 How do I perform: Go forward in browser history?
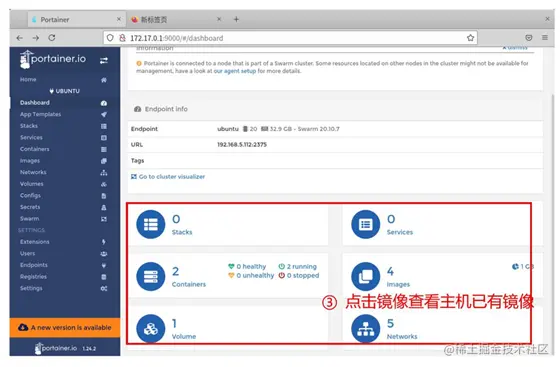pyautogui.click(x=36, y=38)
